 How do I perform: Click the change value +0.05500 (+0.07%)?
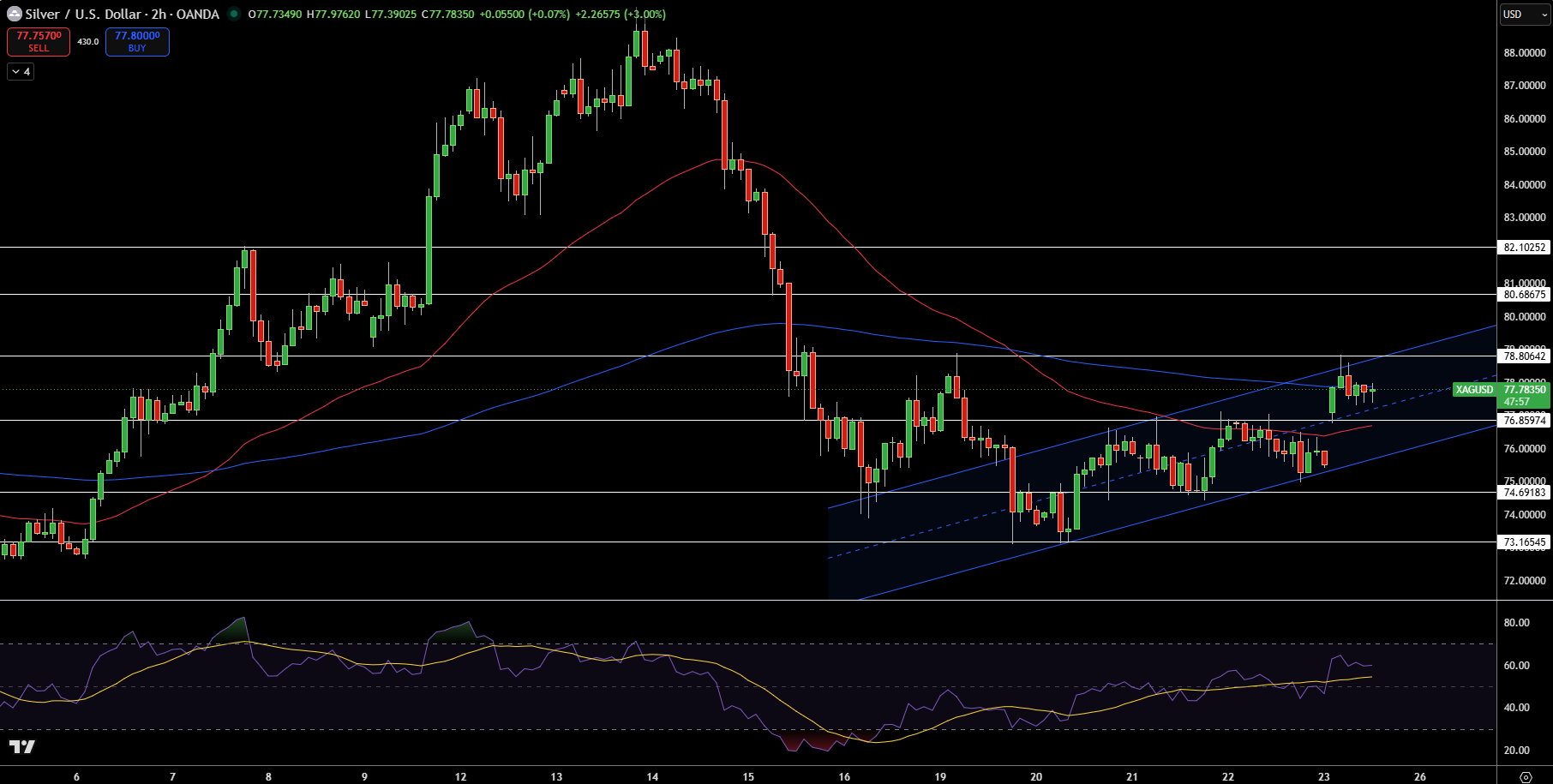tap(524, 14)
